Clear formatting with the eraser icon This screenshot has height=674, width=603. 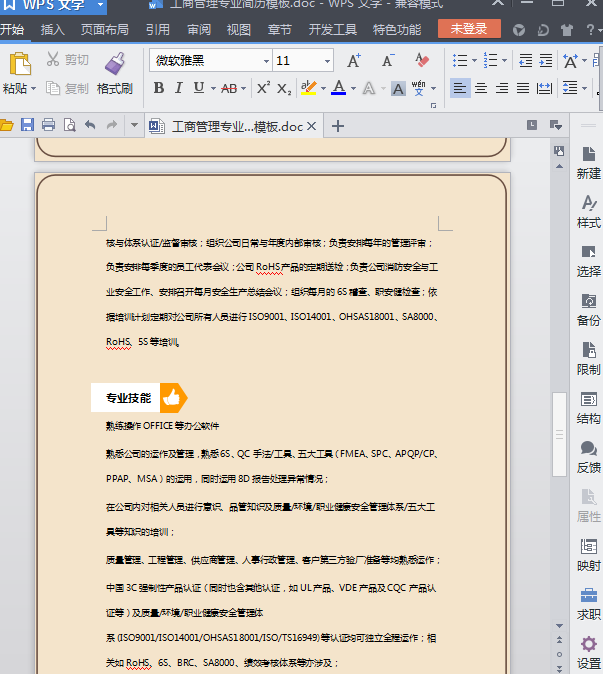tap(422, 60)
